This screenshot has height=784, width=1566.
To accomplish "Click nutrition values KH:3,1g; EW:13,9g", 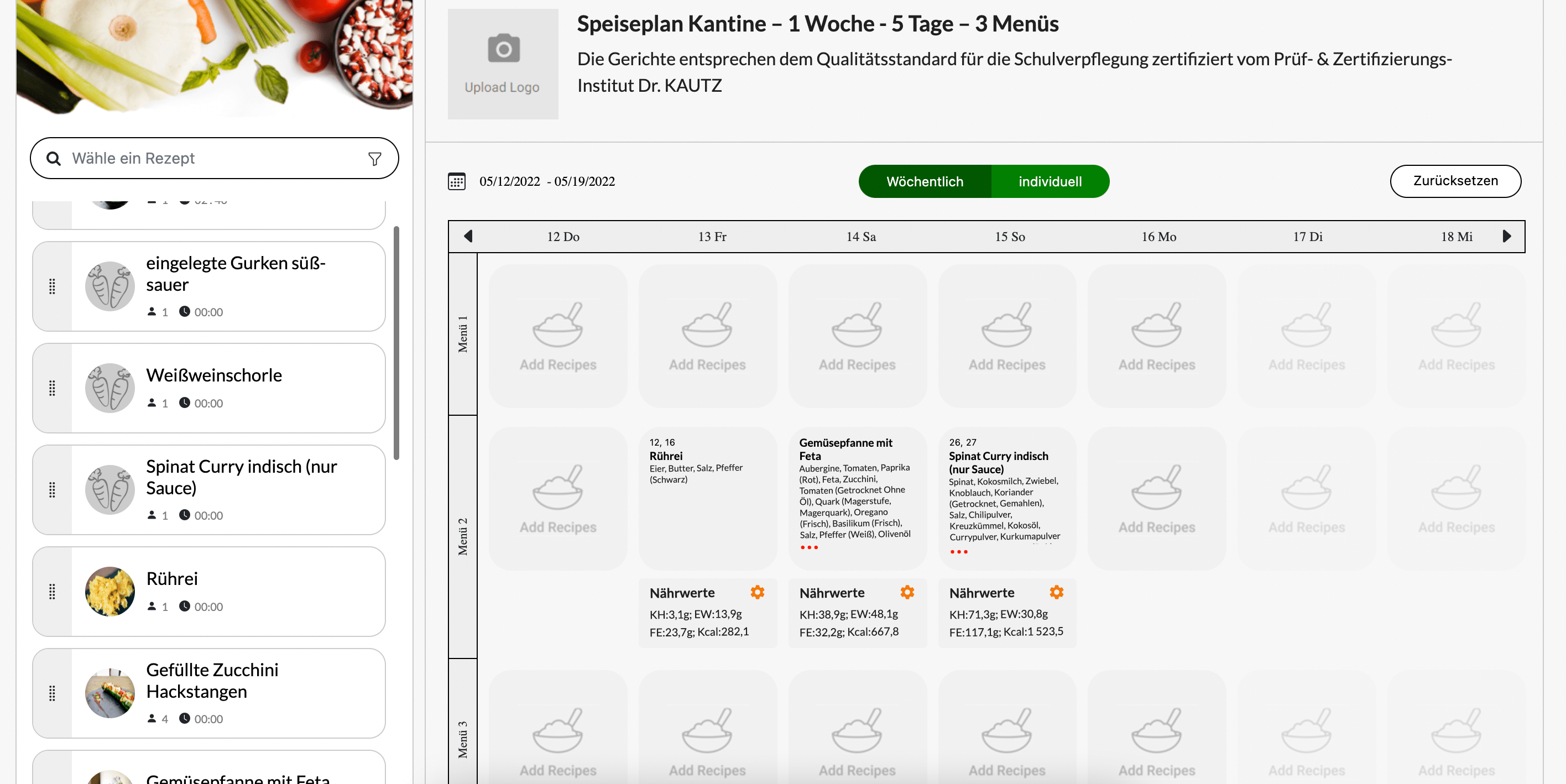I will (696, 614).
